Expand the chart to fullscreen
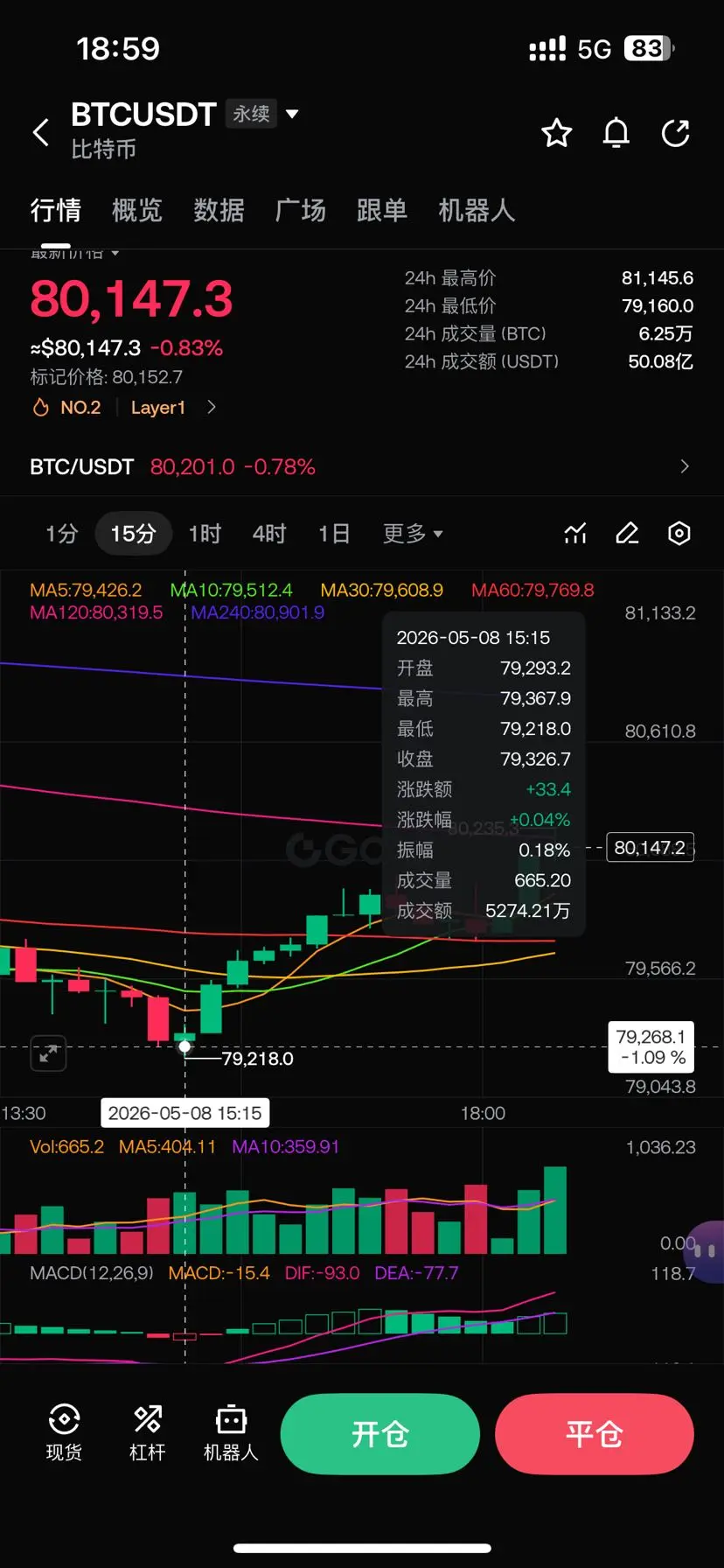The image size is (724, 1568). 48,1053
